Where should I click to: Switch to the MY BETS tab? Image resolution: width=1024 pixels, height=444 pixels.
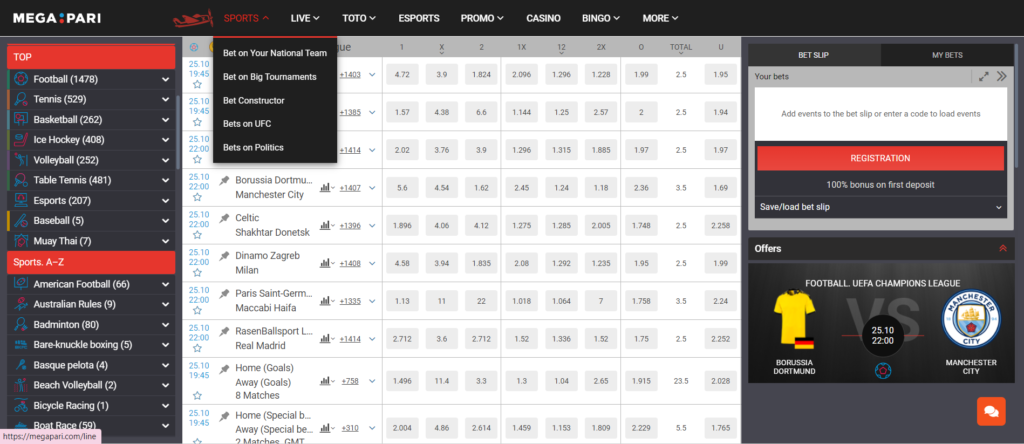coord(947,55)
